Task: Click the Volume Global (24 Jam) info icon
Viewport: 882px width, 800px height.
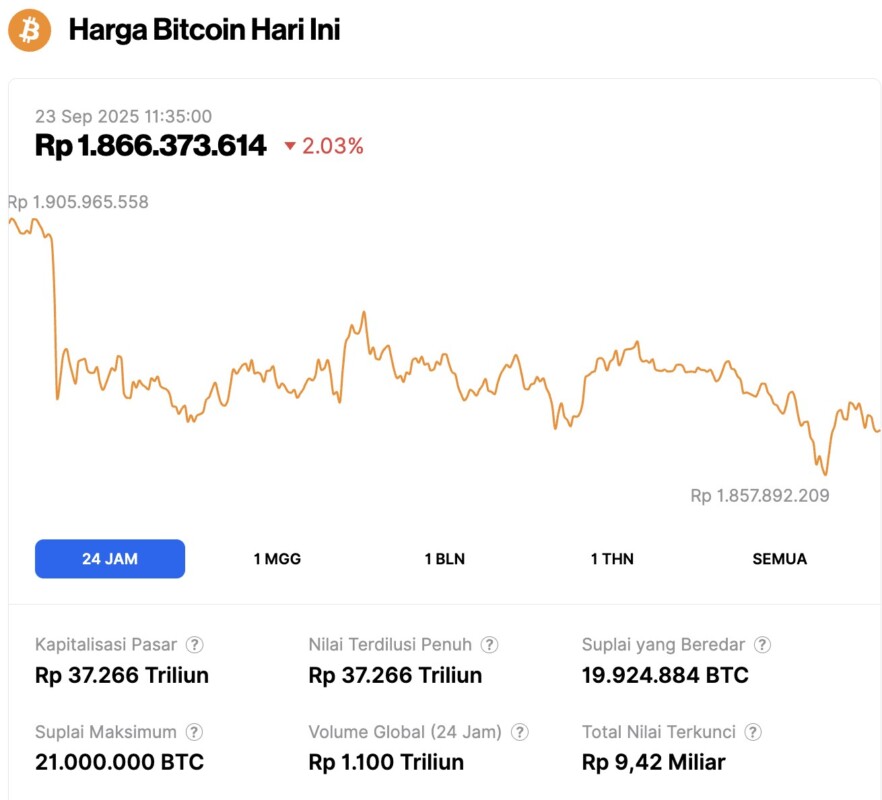Action: pos(520,732)
